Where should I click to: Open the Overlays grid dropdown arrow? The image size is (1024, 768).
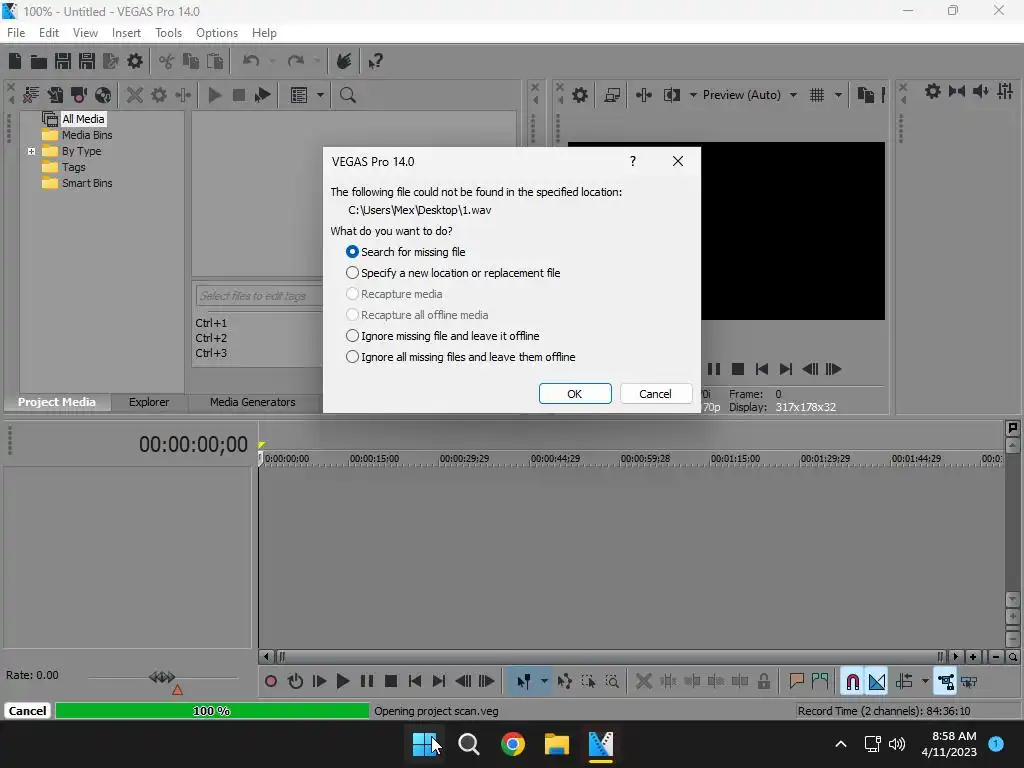[838, 95]
